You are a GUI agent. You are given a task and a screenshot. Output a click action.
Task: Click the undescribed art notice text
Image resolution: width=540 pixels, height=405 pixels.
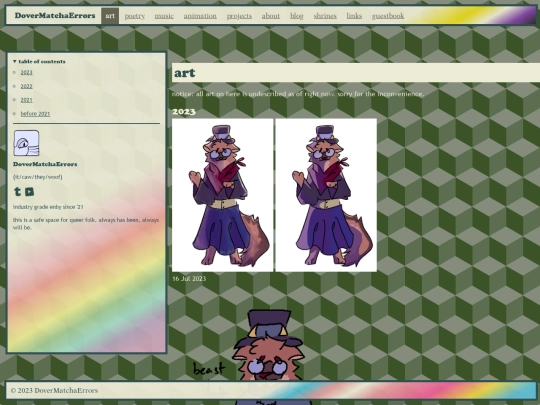click(298, 94)
